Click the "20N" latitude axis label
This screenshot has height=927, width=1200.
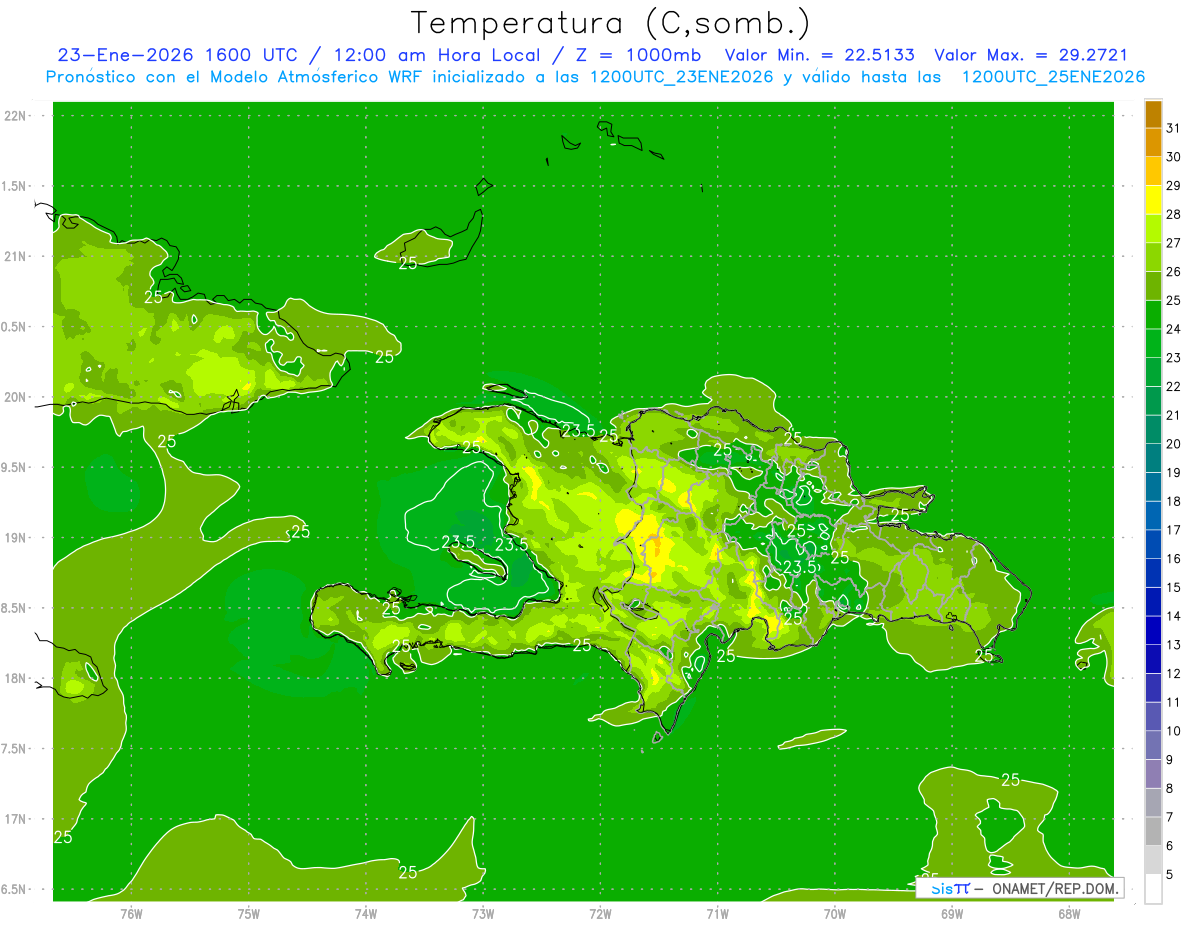tap(14, 397)
